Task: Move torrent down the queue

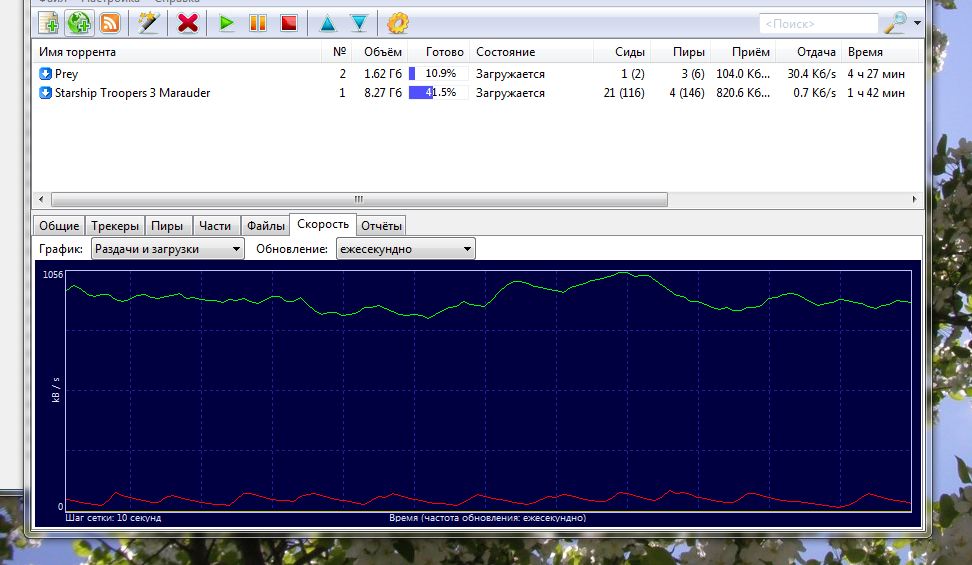Action: [x=358, y=22]
